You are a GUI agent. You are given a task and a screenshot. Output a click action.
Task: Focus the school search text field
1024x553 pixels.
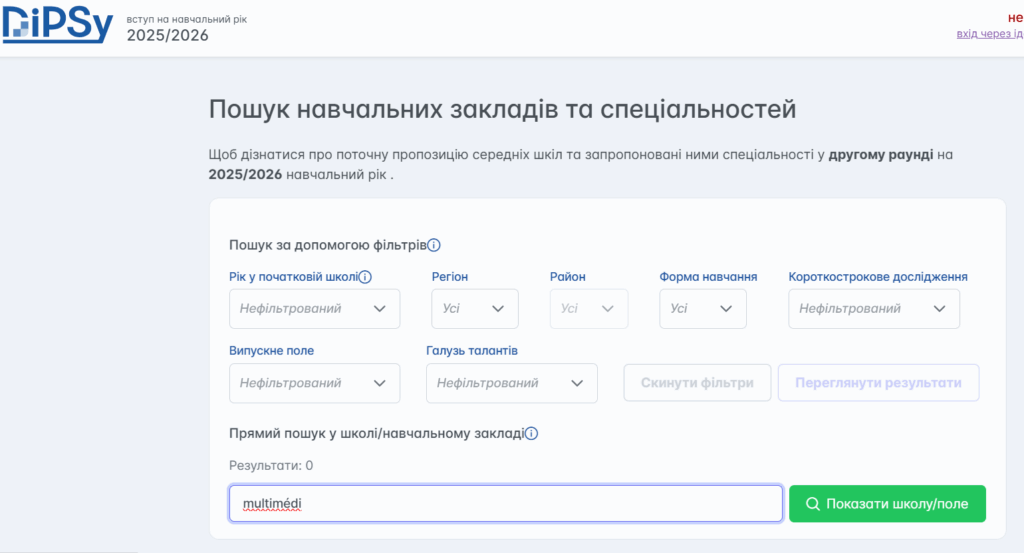505,503
